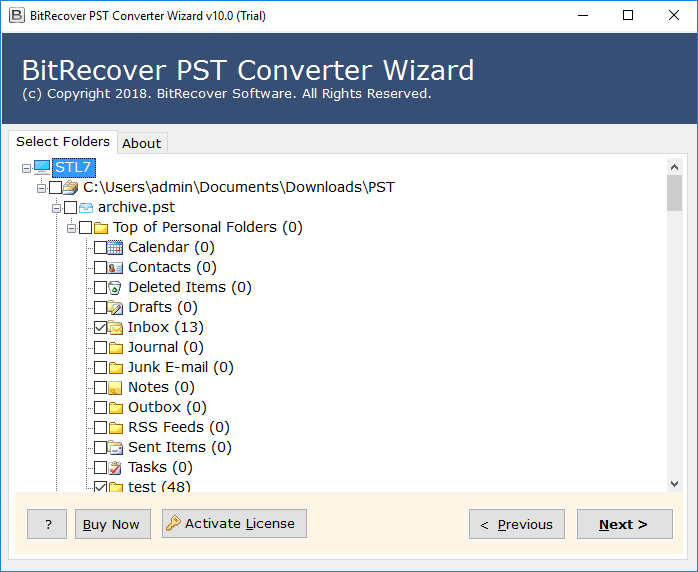This screenshot has width=698, height=572.
Task: Click the archive.pst file icon
Action: pyautogui.click(x=85, y=207)
